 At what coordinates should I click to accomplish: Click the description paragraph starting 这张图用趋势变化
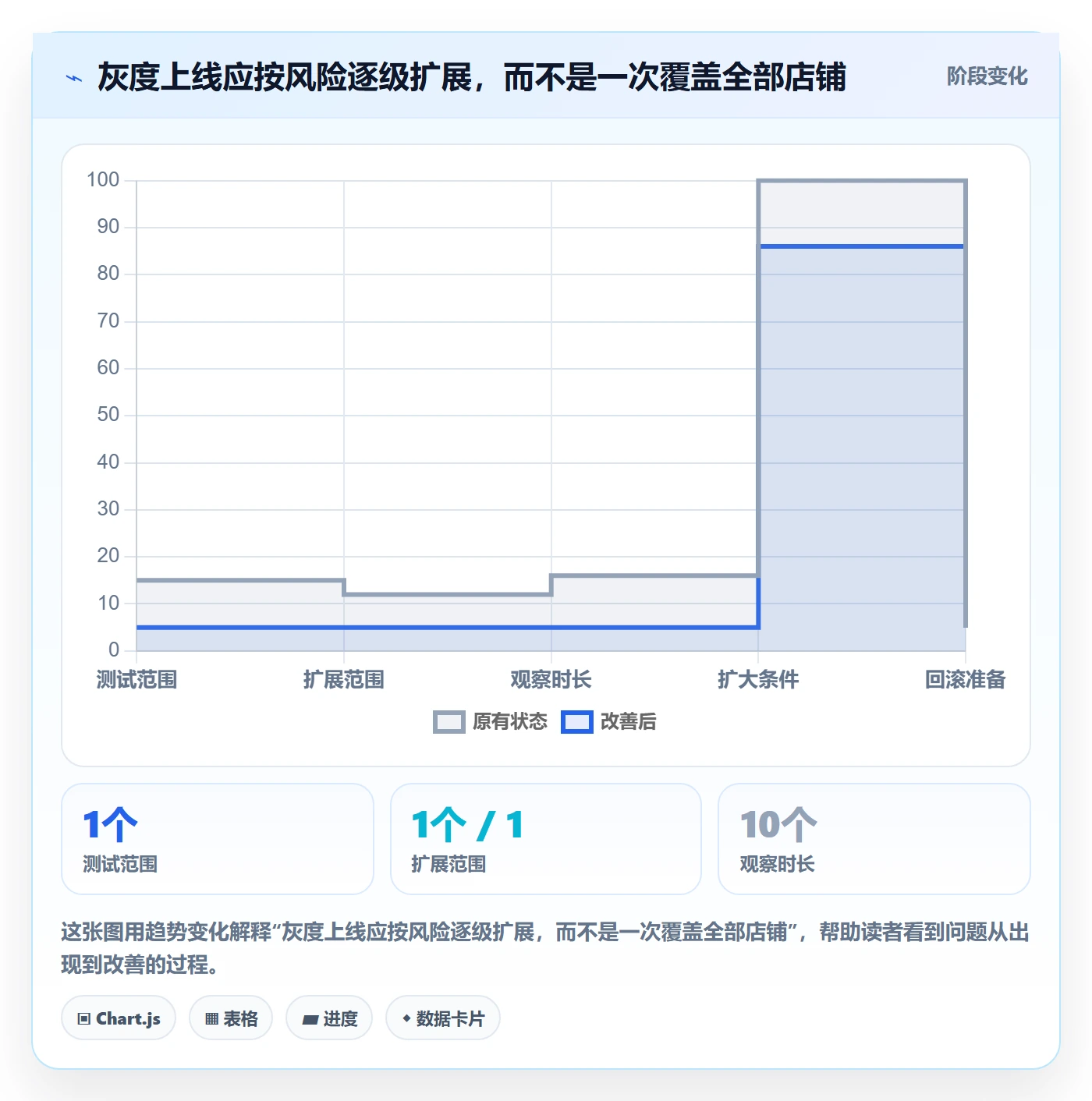click(546, 948)
